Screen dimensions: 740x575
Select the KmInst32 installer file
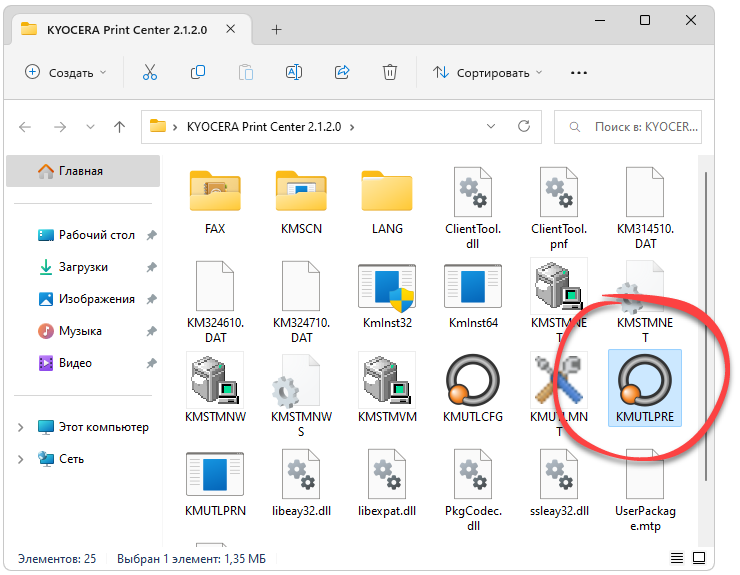coord(386,298)
